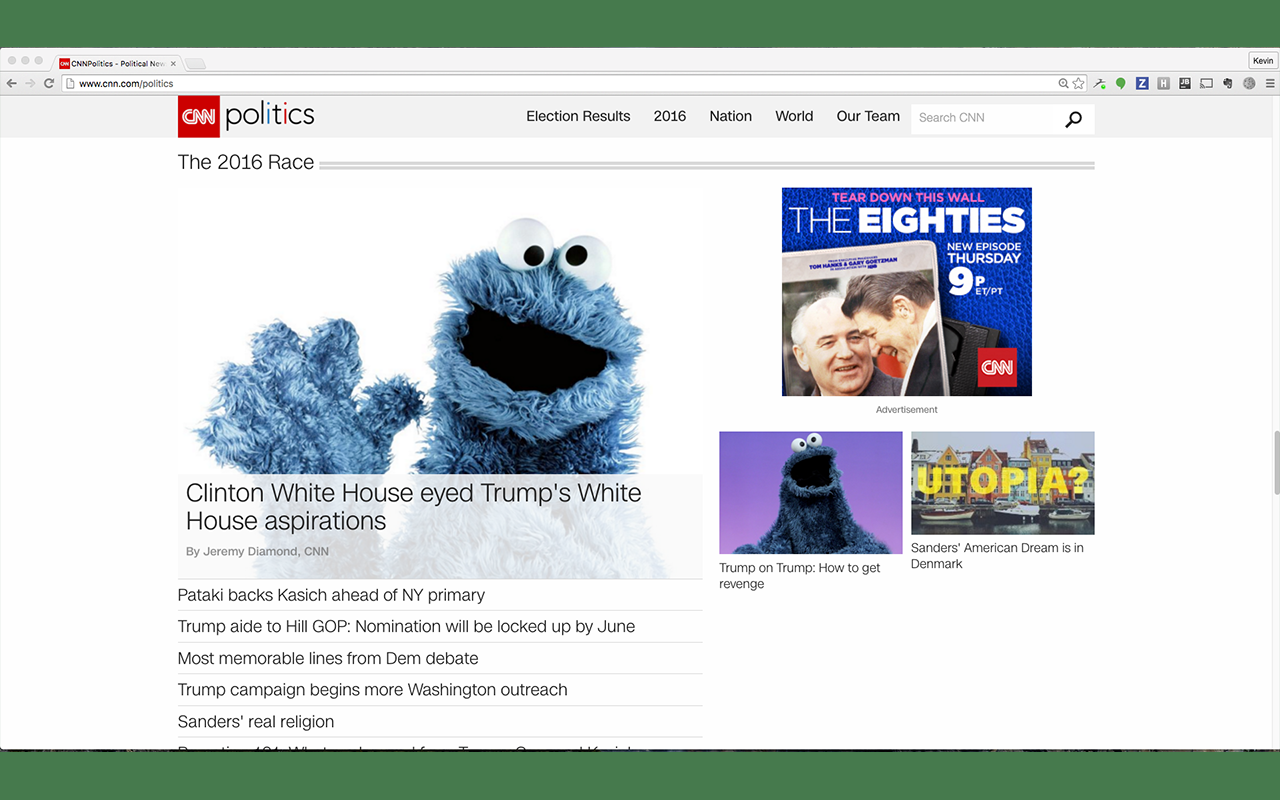Open the Nation navigation item
Viewport: 1280px width, 800px height.
[x=730, y=116]
